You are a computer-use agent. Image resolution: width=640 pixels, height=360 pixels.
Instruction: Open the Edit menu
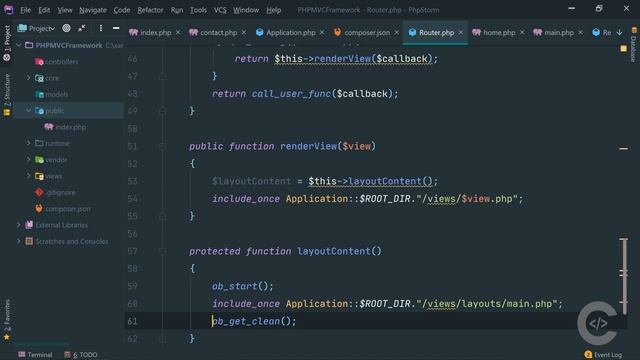tap(44, 10)
